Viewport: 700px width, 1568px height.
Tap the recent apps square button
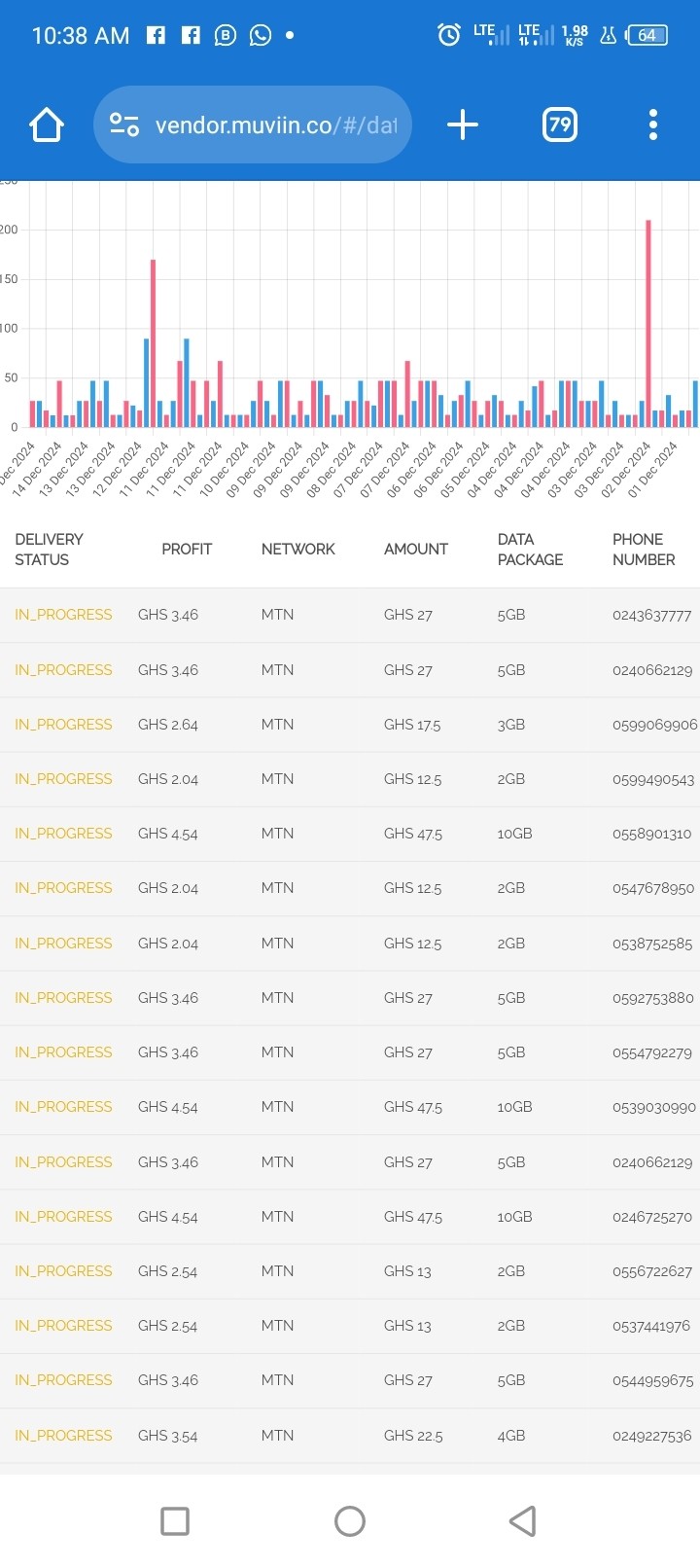(175, 1520)
